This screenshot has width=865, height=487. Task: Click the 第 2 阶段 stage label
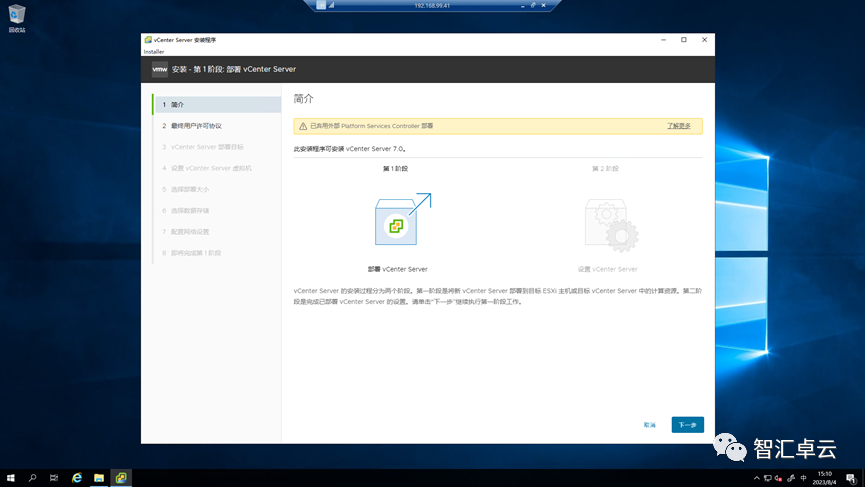(x=605, y=168)
